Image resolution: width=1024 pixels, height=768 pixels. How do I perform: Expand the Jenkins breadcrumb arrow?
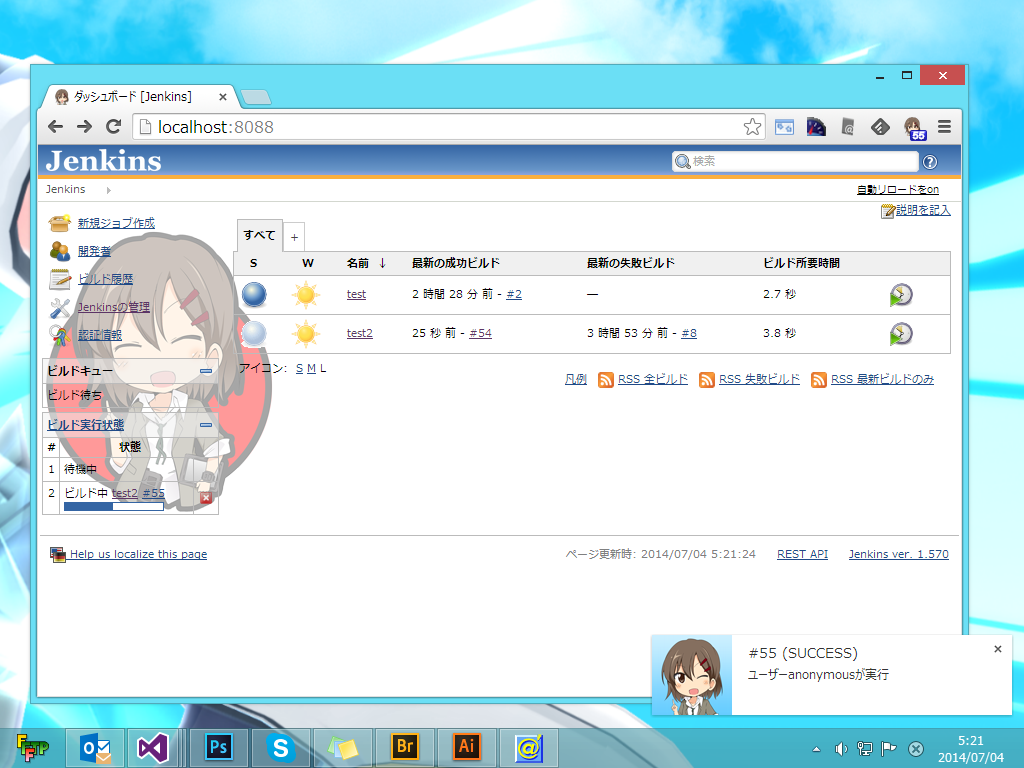pyautogui.click(x=109, y=190)
